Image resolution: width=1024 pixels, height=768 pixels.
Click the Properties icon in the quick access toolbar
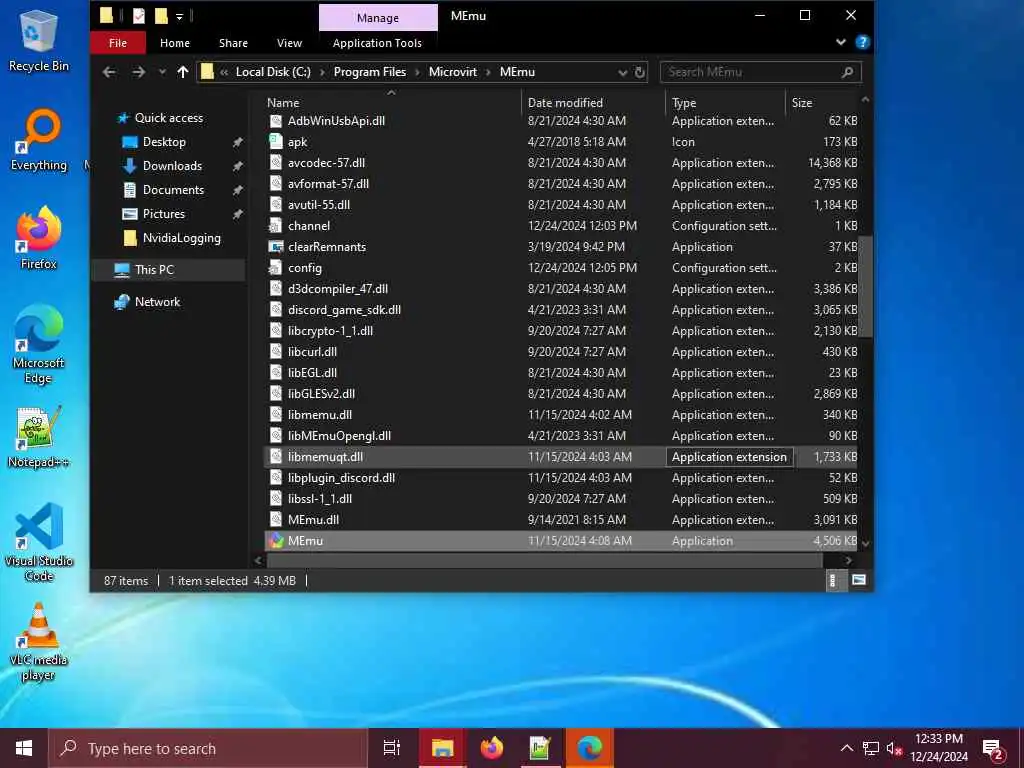pos(138,16)
